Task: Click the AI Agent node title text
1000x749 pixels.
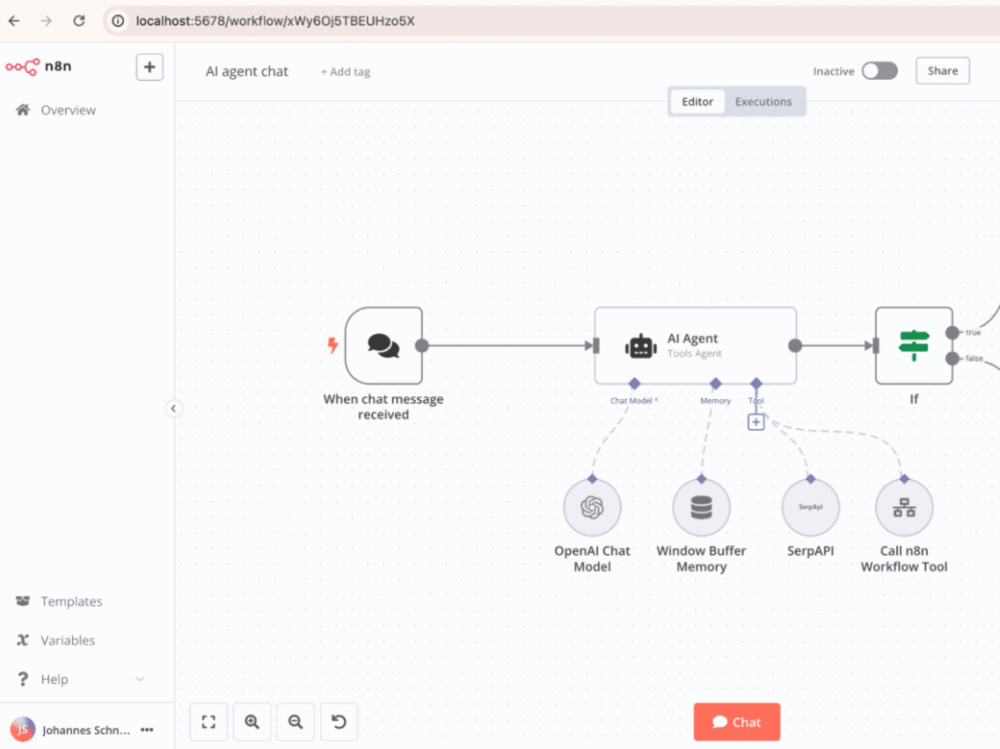Action: click(x=693, y=339)
